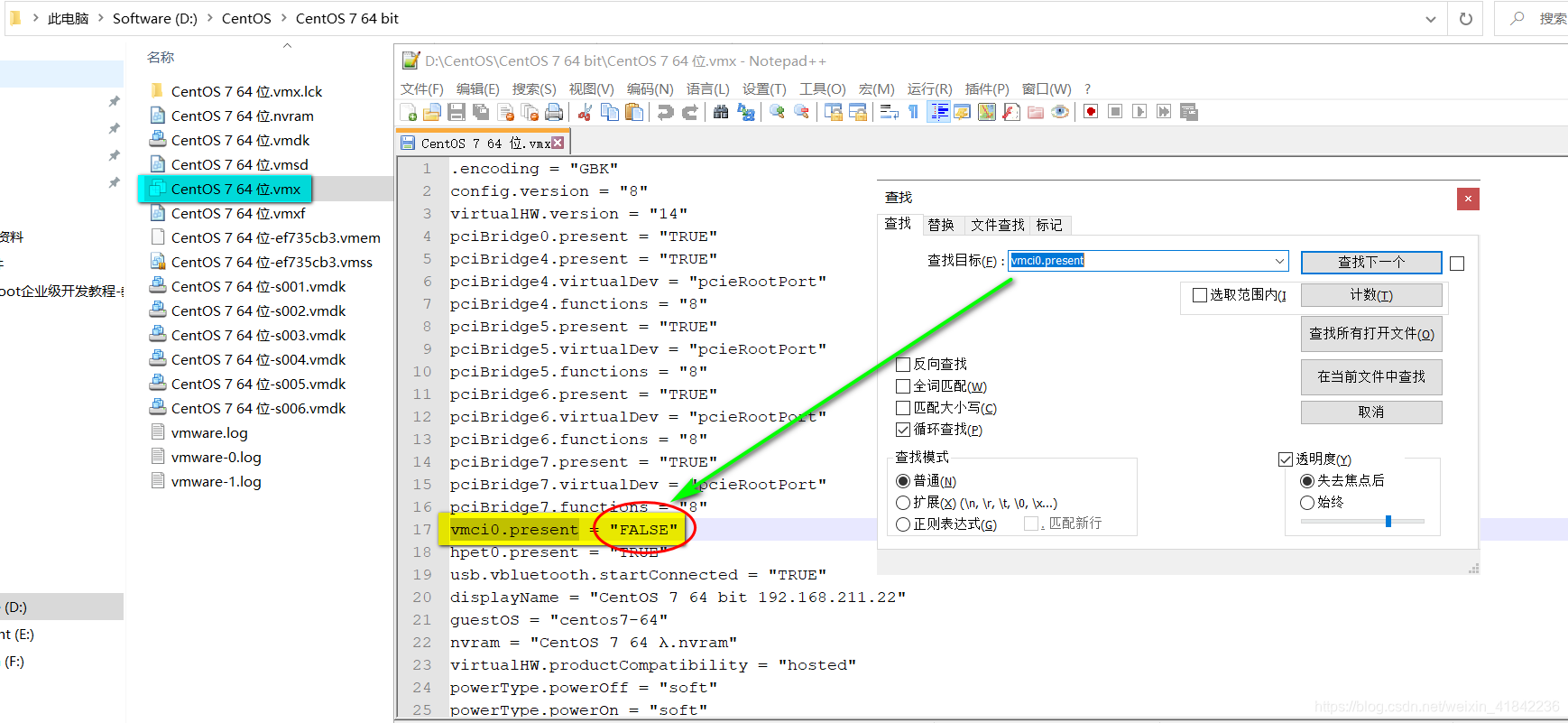Switch to the 标记 tab
Screen dimensions: 1568x723
click(x=1049, y=225)
